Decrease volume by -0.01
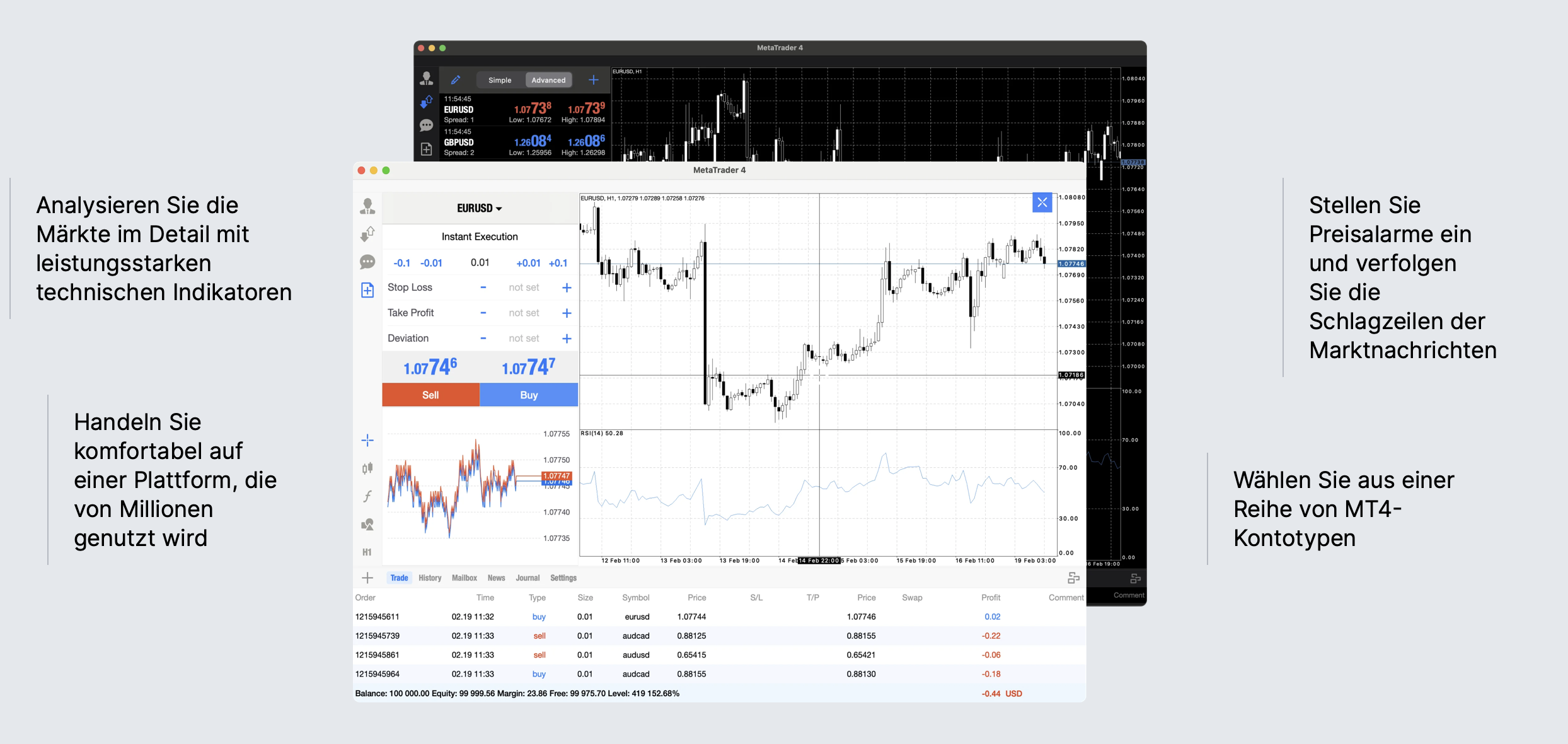Image resolution: width=1568 pixels, height=744 pixels. [432, 263]
